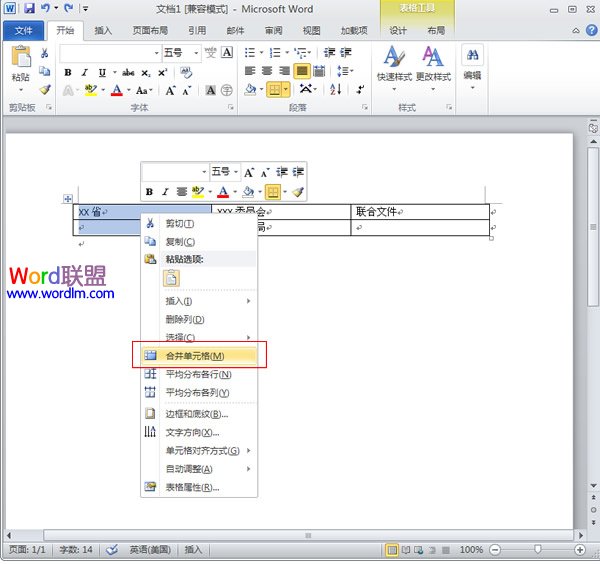Open the 文件 File tab
600x564 pixels.
23,31
